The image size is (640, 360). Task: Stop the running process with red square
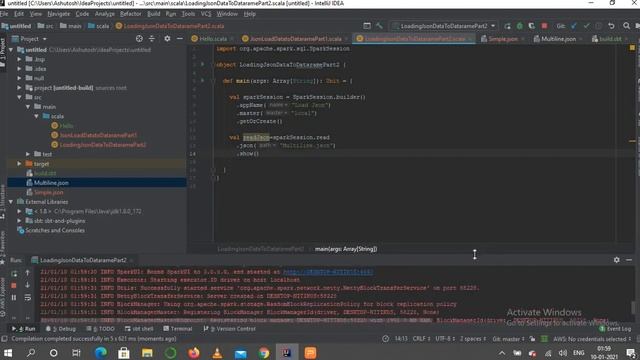(544, 26)
